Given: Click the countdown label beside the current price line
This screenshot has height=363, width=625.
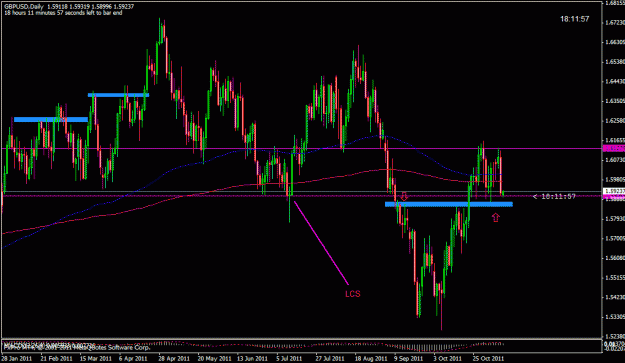Looking at the screenshot, I should coord(554,196).
